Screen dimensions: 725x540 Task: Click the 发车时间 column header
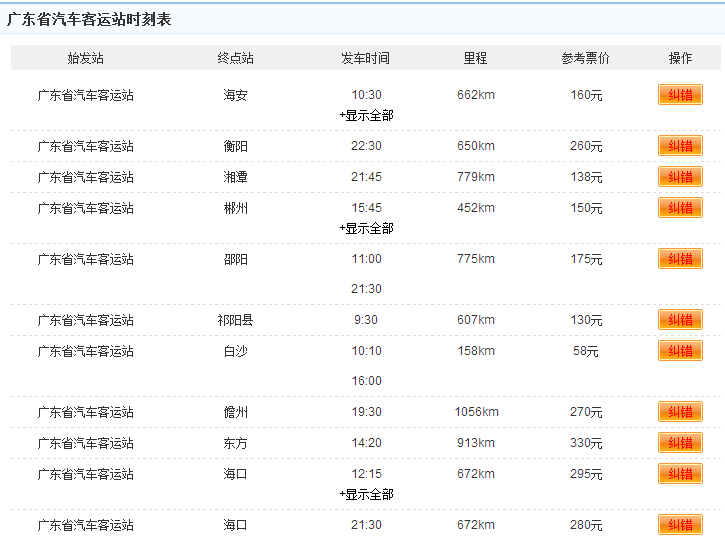coord(365,58)
